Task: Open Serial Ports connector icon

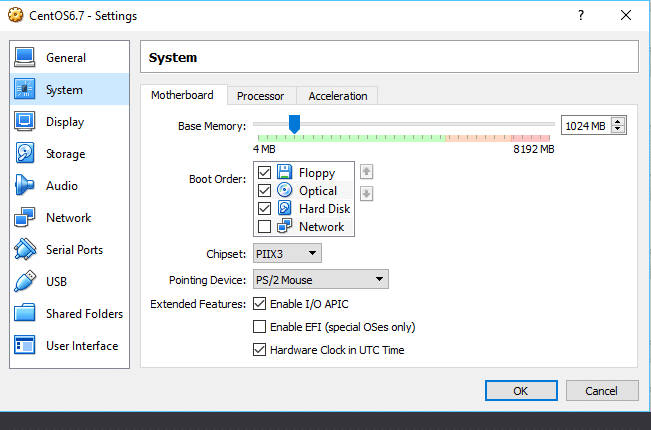Action: (25, 250)
